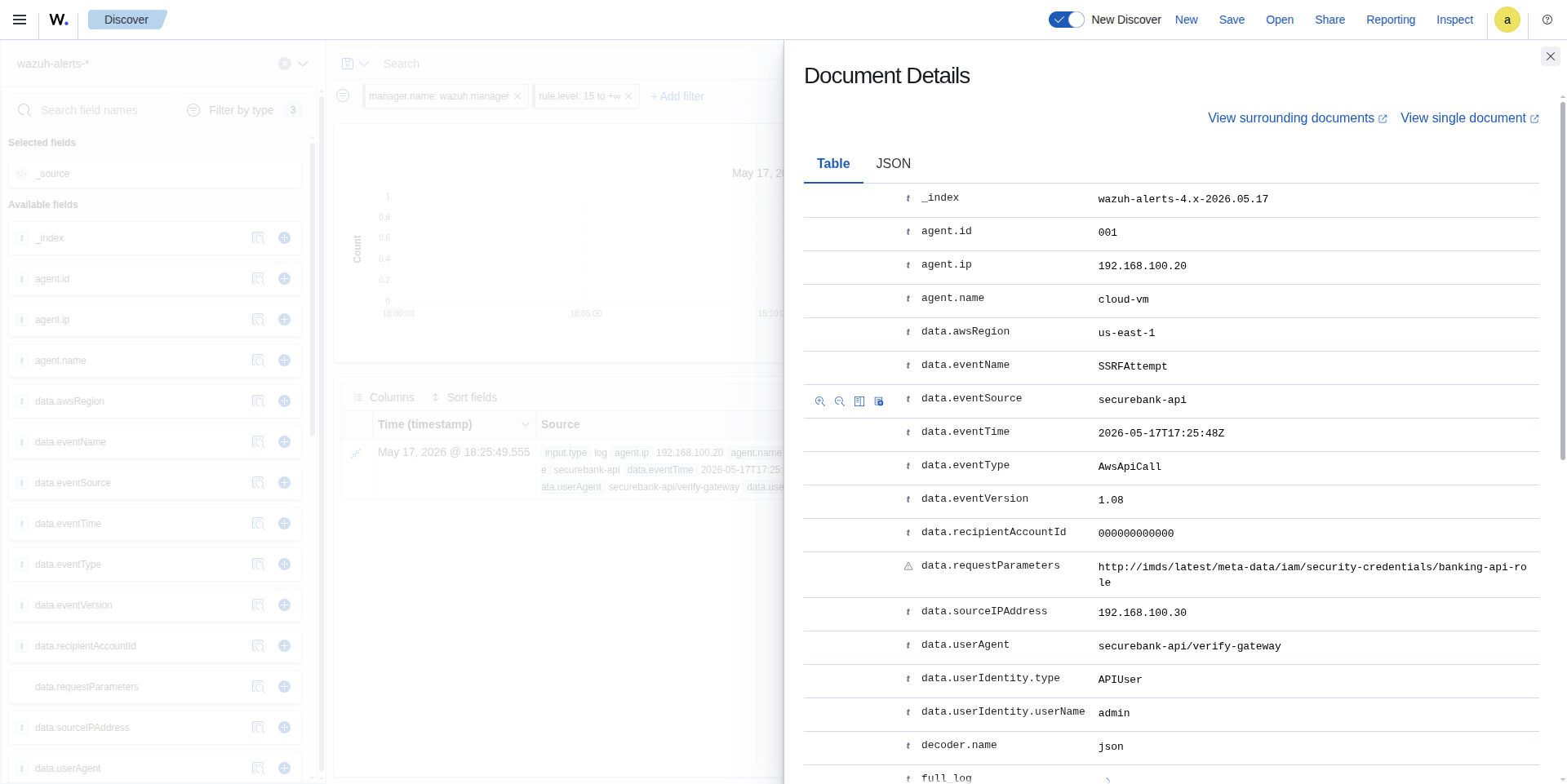Toggle the New Discover switch
Screen dimensions: 1567x784
(1066, 20)
